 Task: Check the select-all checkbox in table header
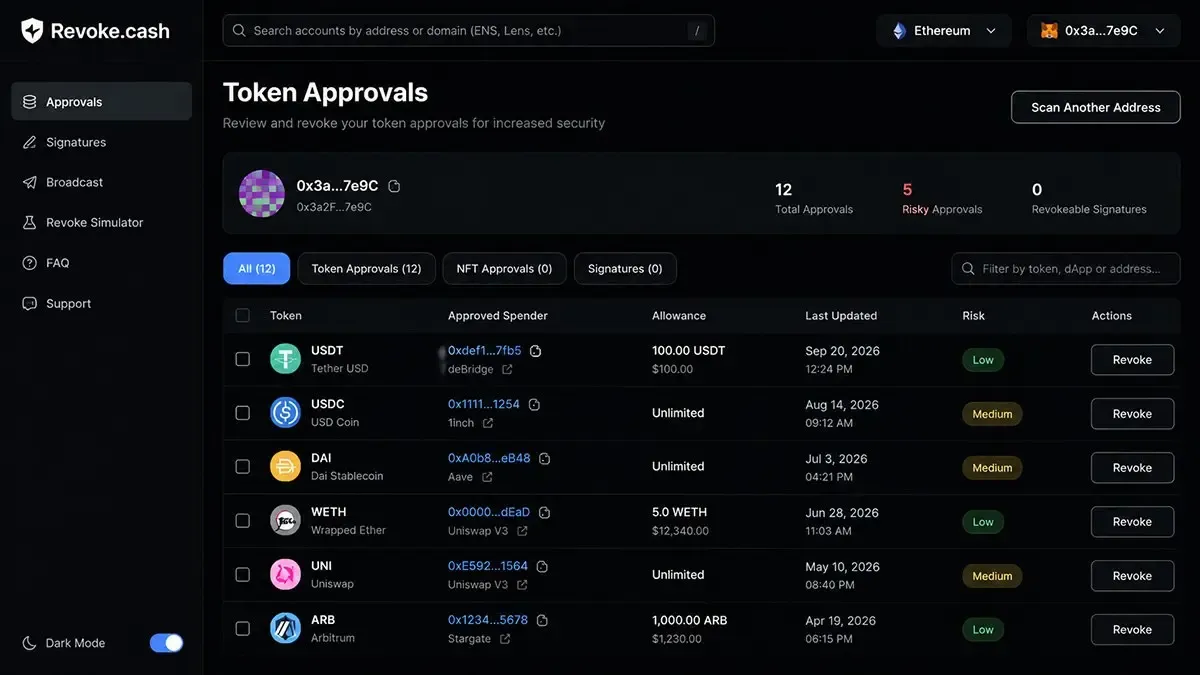coord(242,316)
